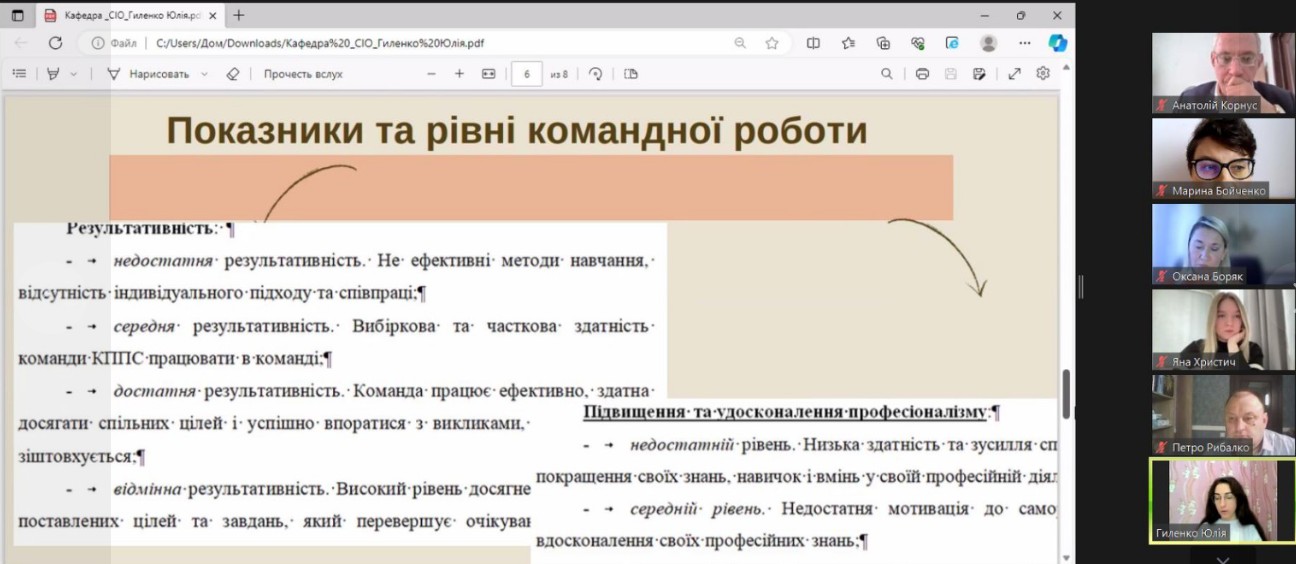Image resolution: width=1296 pixels, height=564 pixels.
Task: Expand the highlight tool color dropdown
Action: click(x=73, y=74)
